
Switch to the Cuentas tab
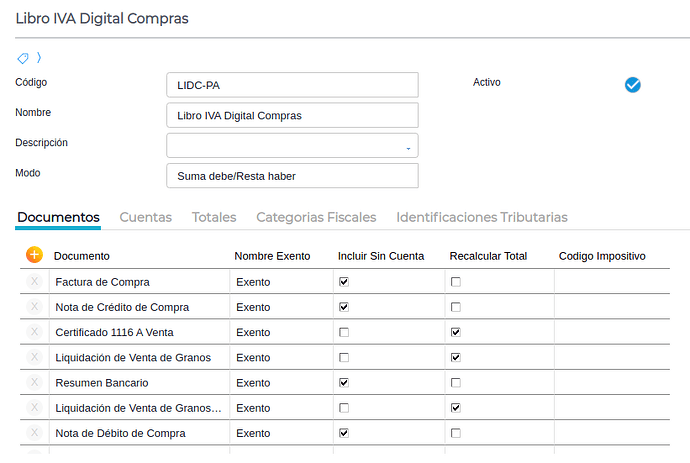[146, 217]
